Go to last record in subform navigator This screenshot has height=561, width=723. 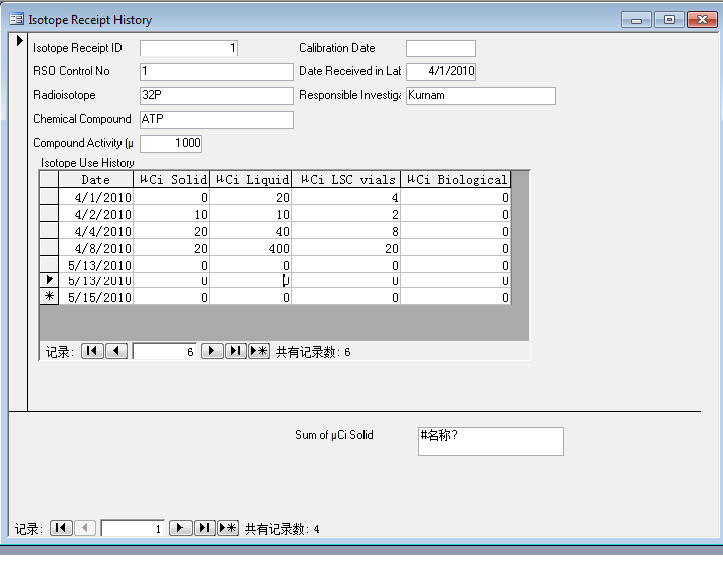(236, 351)
